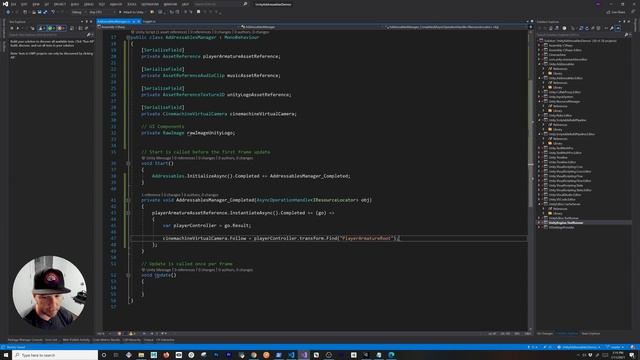This screenshot has height=360, width=640.
Task: Collapse the Unity.Addressables project node
Action: [539, 64]
